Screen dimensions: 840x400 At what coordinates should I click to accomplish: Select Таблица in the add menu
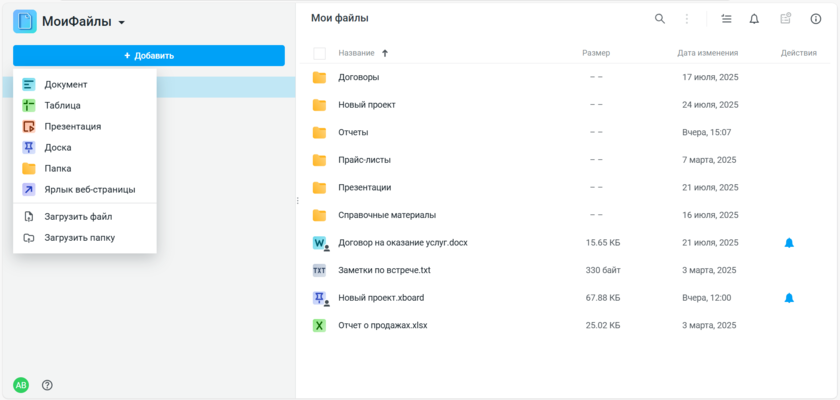pos(62,106)
